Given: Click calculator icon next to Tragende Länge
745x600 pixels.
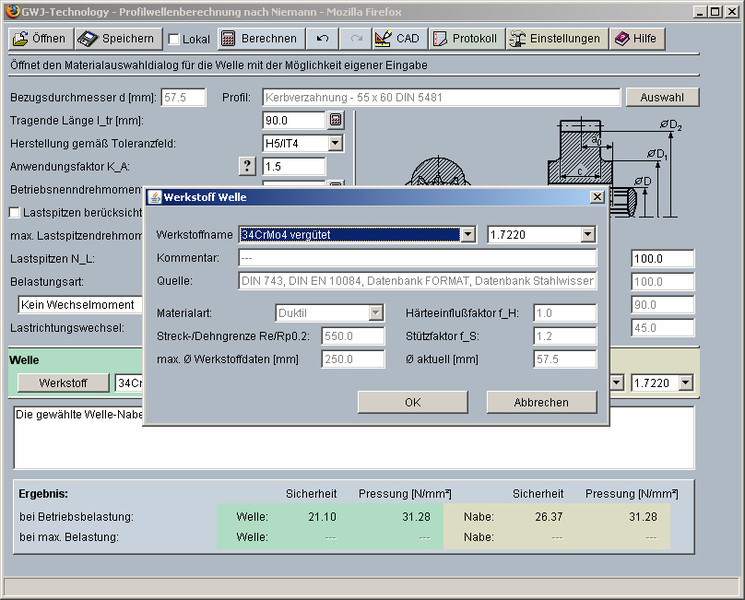Looking at the screenshot, I should pyautogui.click(x=336, y=120).
